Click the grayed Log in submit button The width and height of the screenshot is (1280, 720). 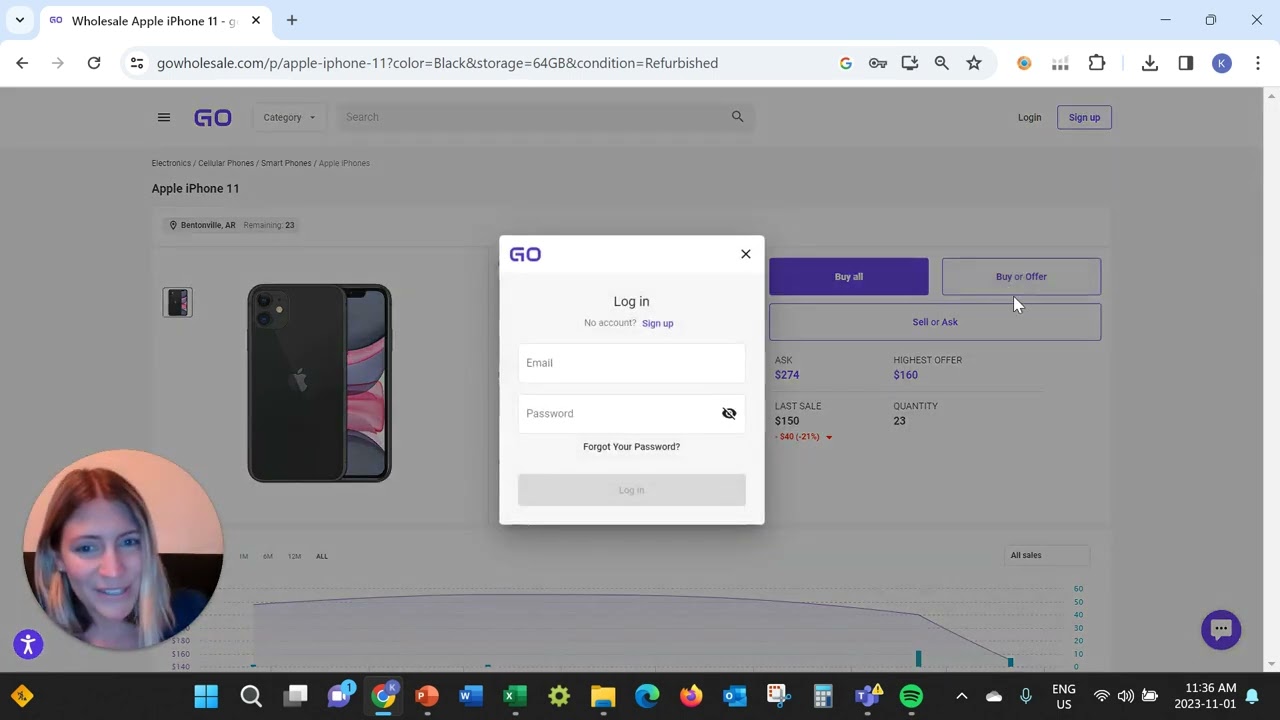[631, 490]
